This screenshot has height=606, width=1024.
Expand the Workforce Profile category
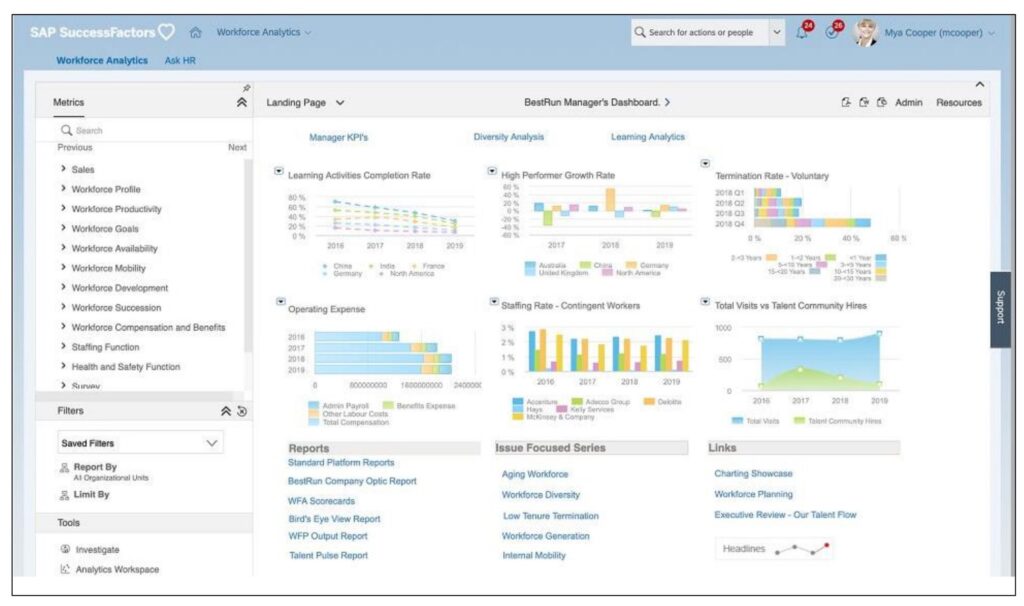point(63,188)
